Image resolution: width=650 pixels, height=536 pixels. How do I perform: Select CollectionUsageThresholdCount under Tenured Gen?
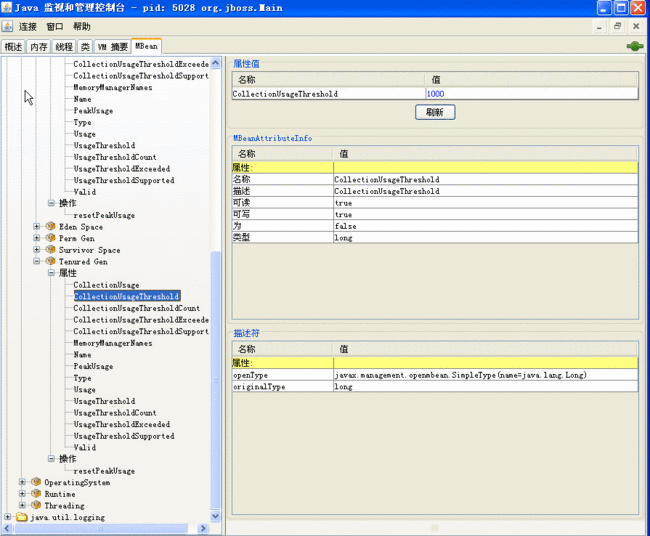136,308
